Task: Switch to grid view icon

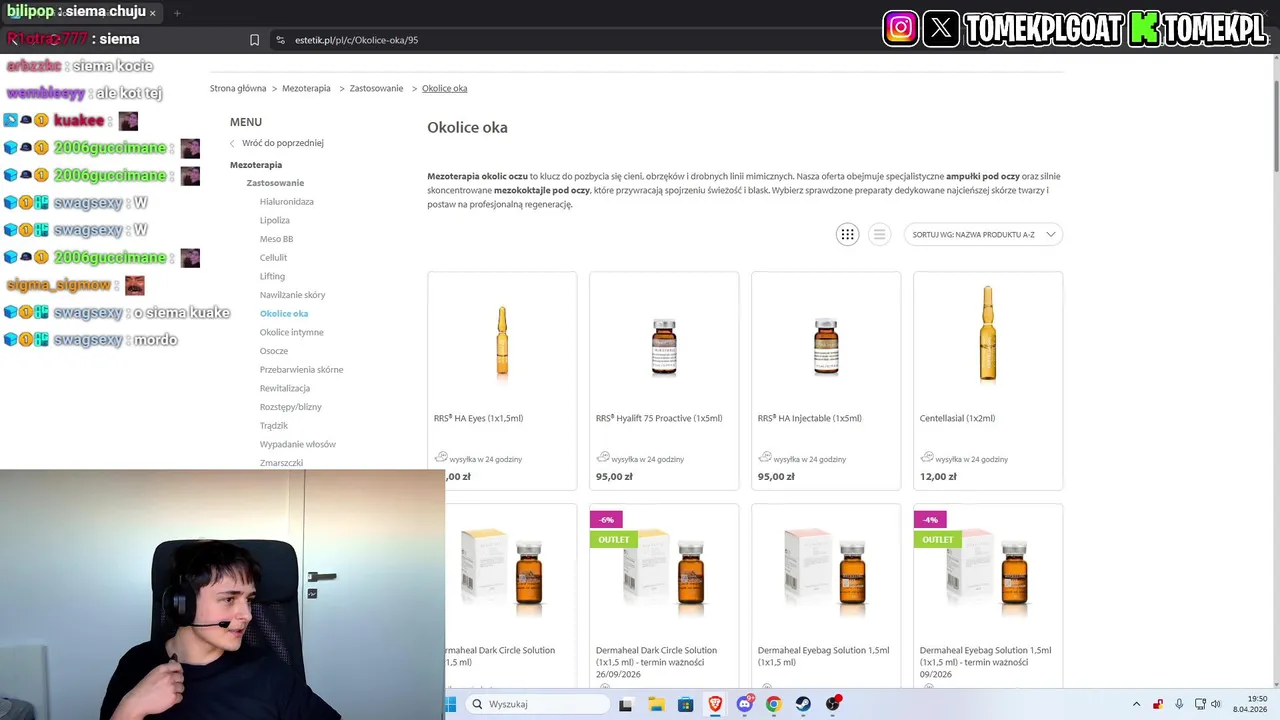Action: click(847, 234)
